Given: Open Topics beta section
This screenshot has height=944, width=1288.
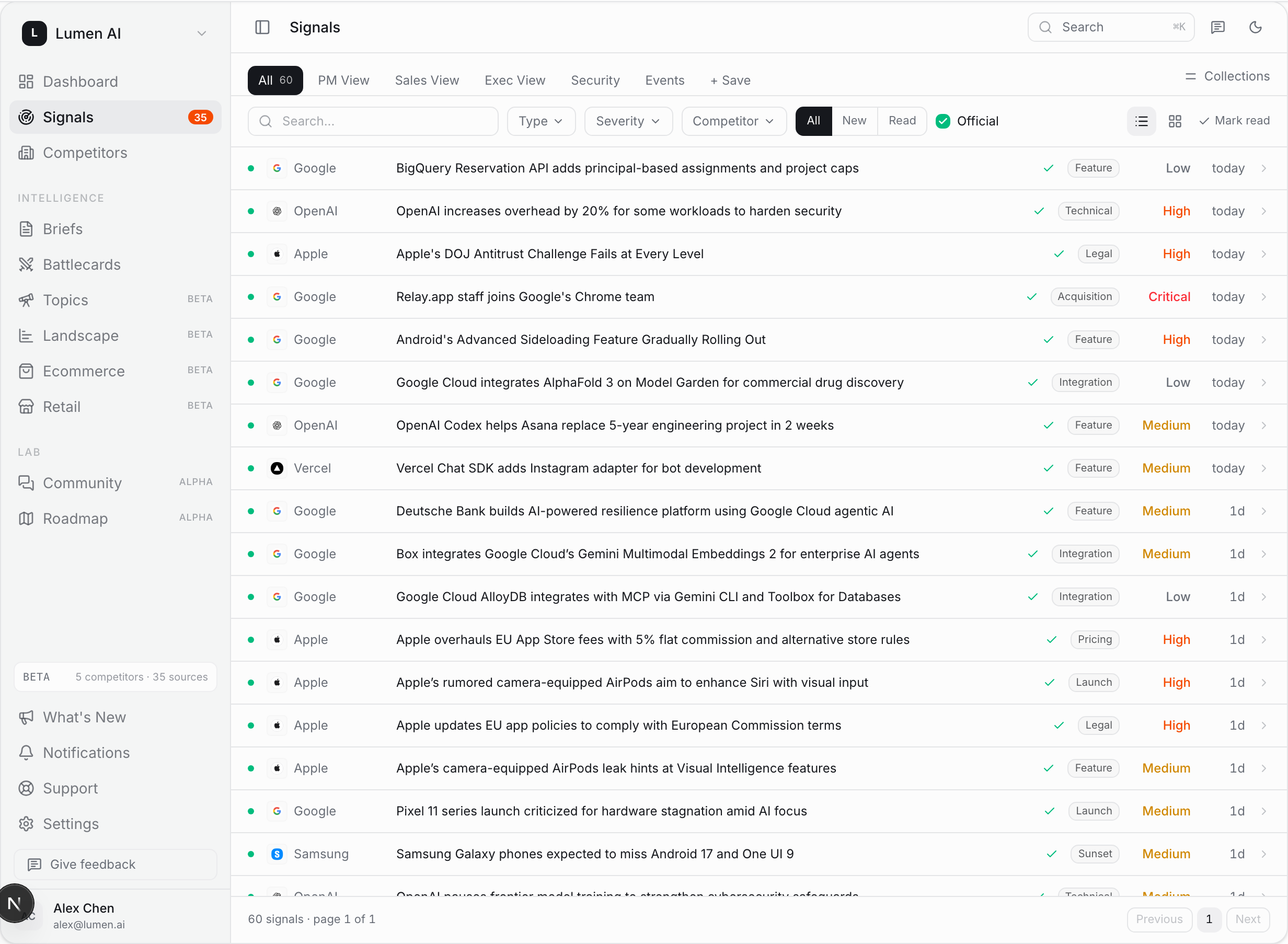Looking at the screenshot, I should tap(116, 300).
